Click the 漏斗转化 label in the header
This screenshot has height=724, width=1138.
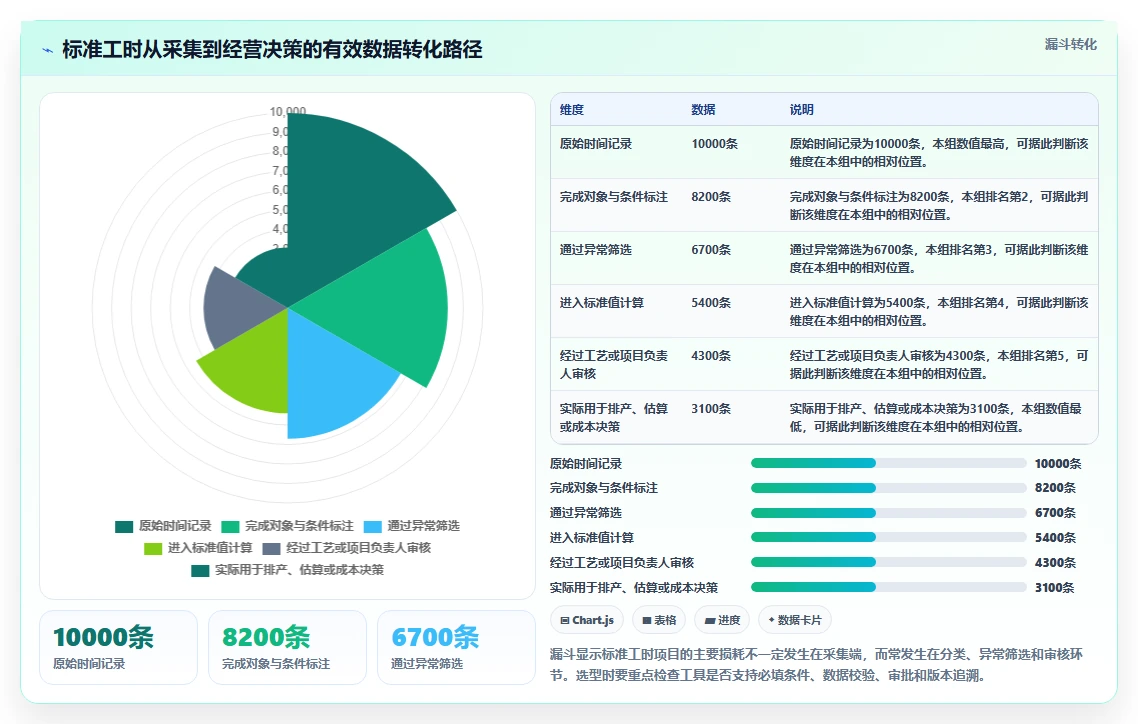coord(1071,44)
